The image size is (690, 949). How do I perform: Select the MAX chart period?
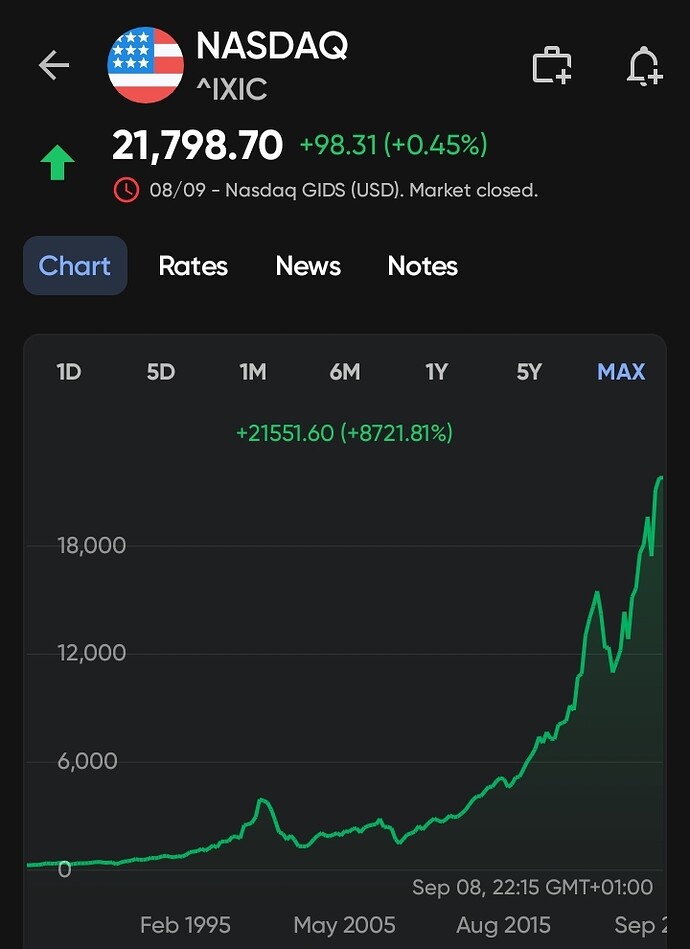(621, 372)
